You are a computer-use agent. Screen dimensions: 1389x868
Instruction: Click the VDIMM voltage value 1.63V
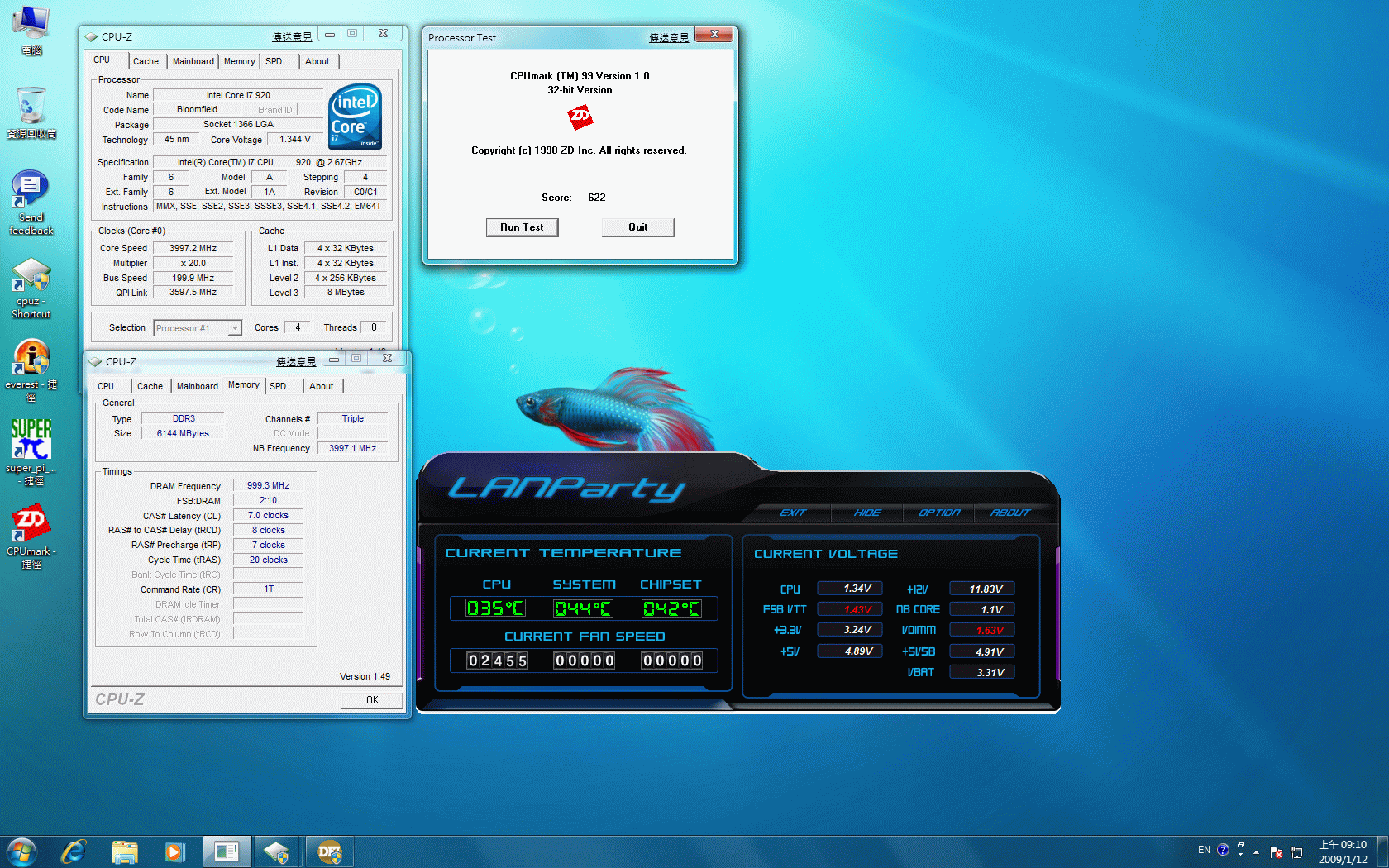coord(981,630)
